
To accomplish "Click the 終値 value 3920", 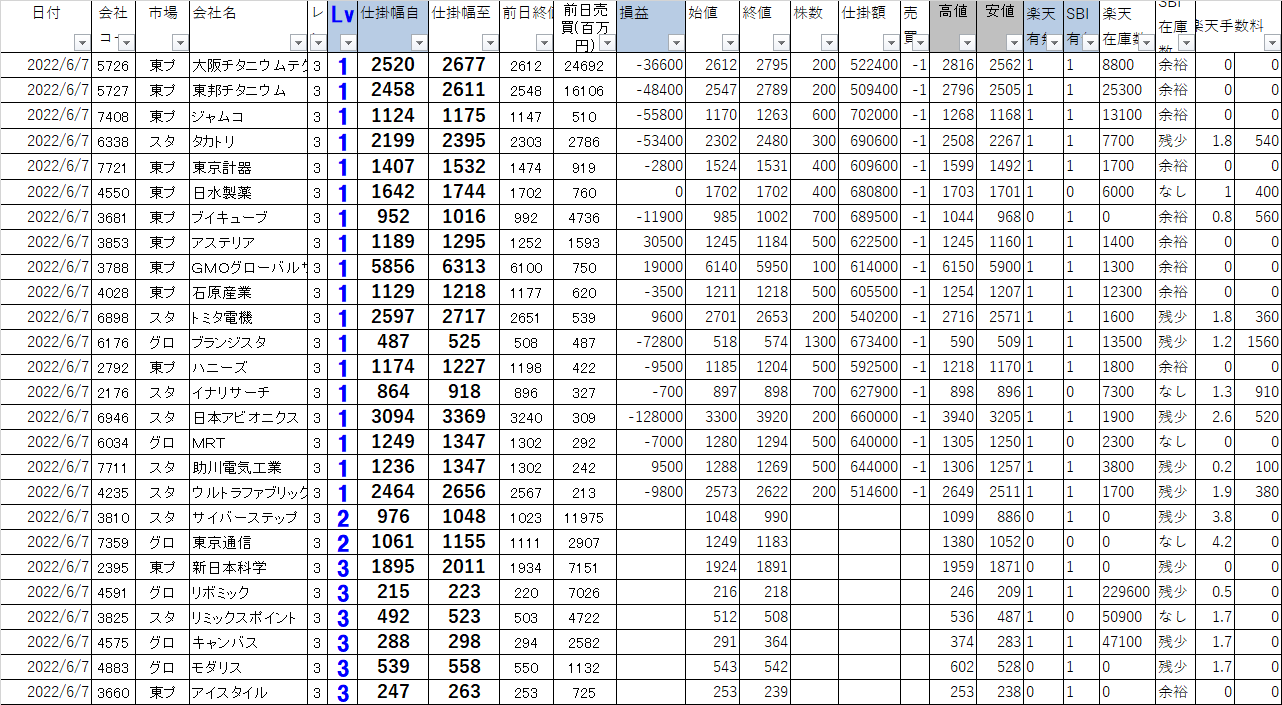I will pyautogui.click(x=766, y=417).
